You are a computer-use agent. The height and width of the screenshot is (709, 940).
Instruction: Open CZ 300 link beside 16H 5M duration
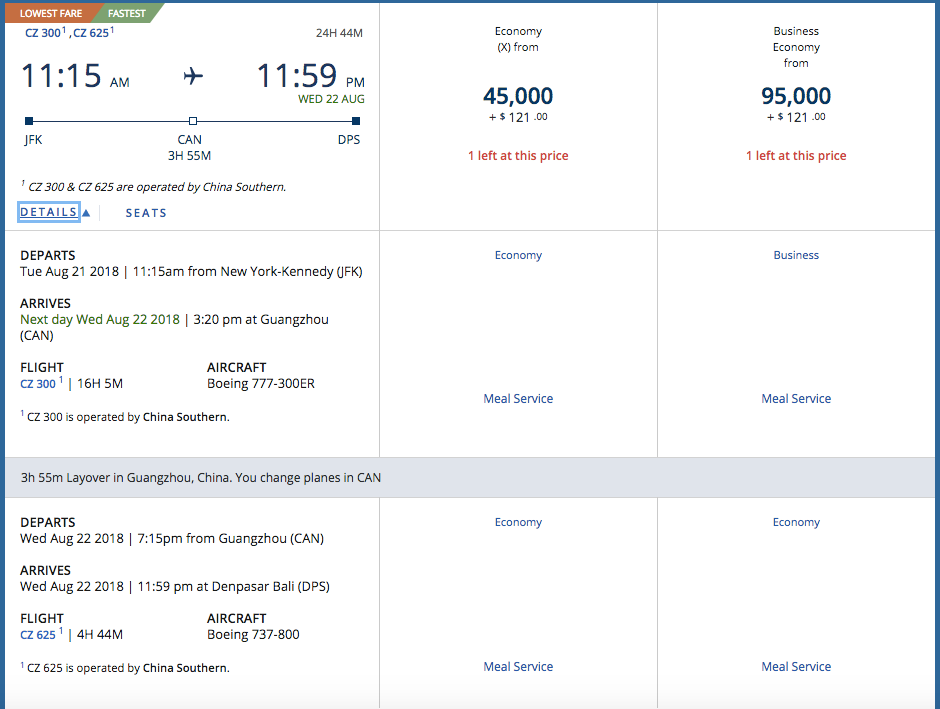[38, 383]
